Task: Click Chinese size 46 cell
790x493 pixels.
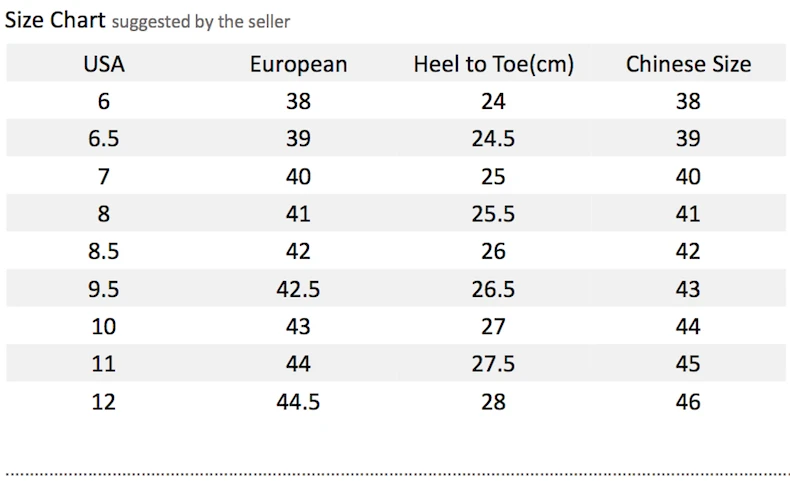Action: (x=688, y=402)
